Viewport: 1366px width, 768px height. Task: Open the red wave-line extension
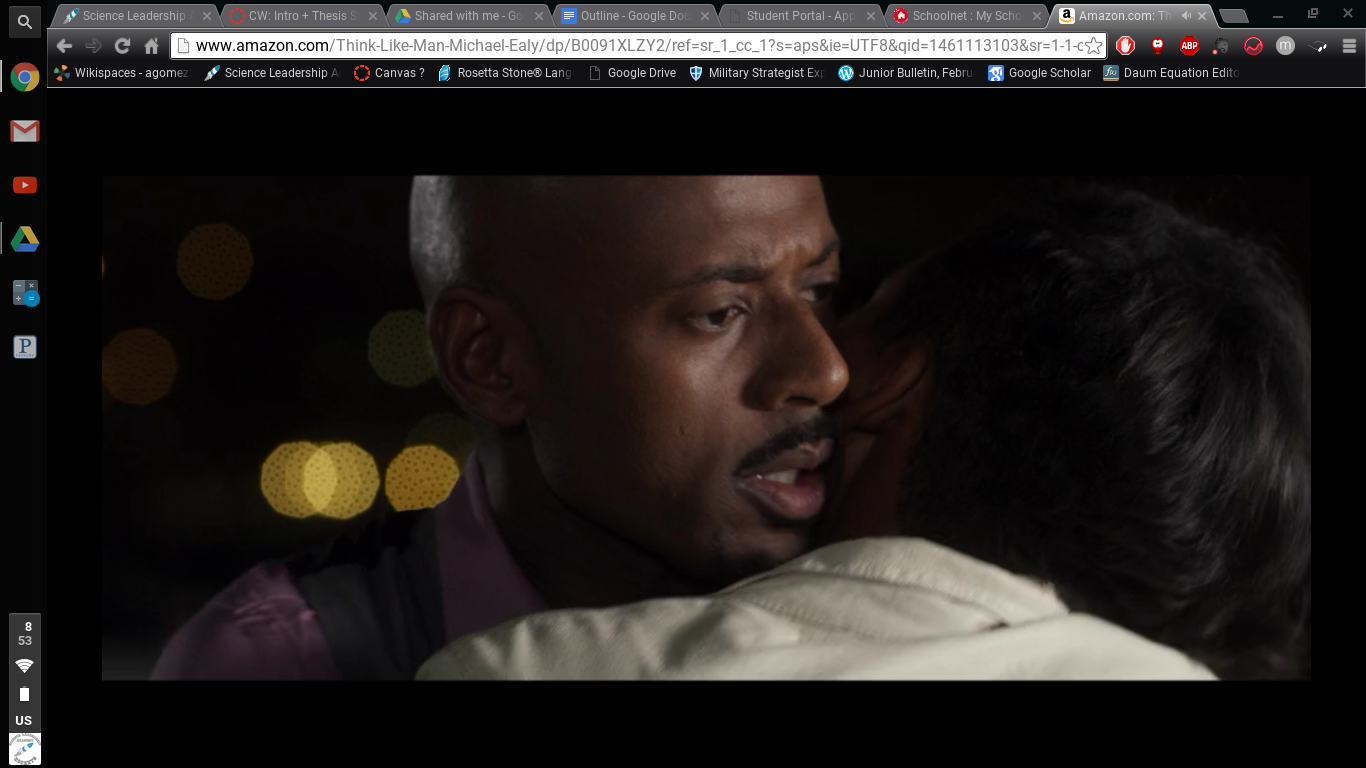tap(1253, 46)
